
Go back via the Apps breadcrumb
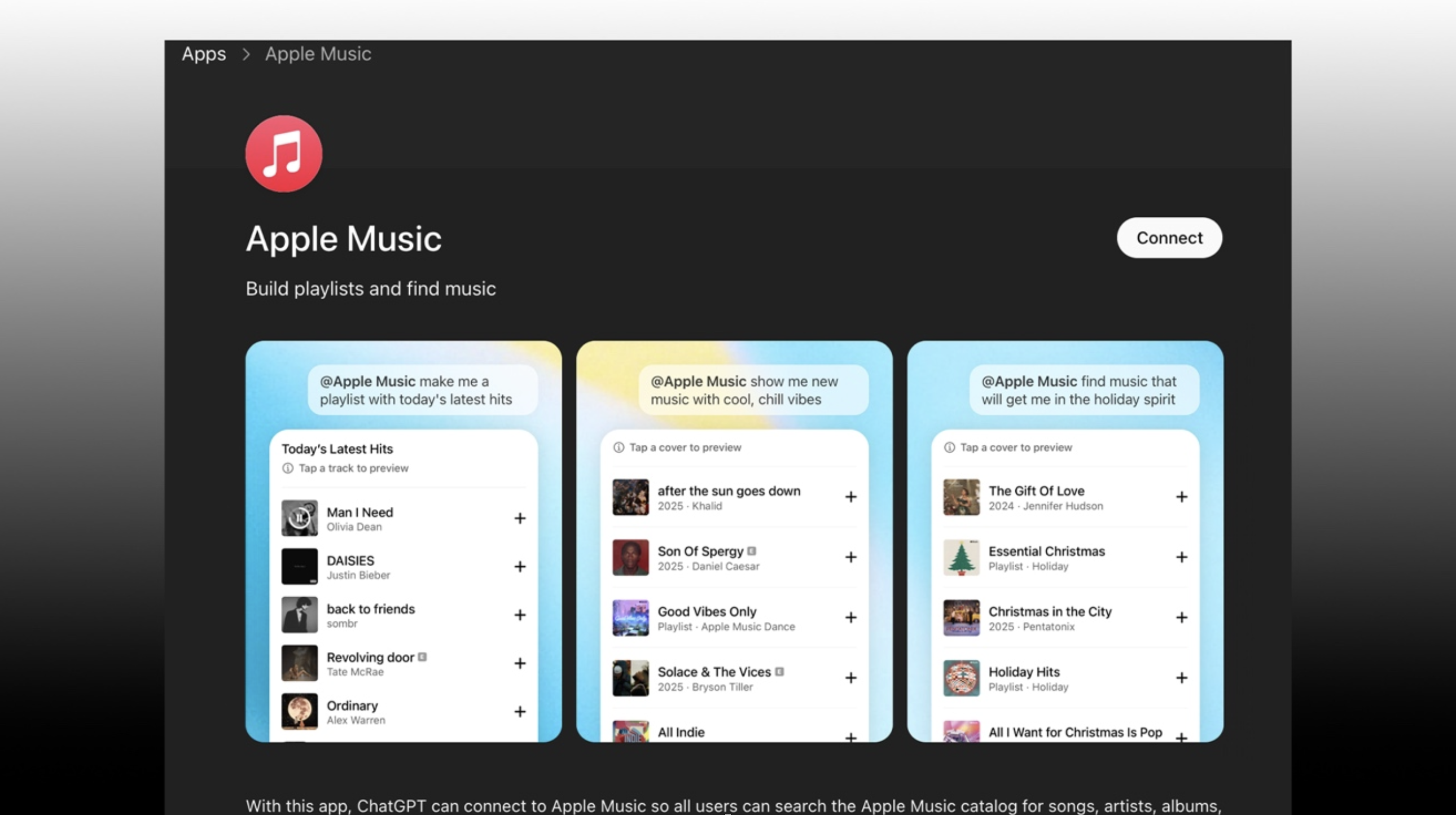tap(204, 54)
